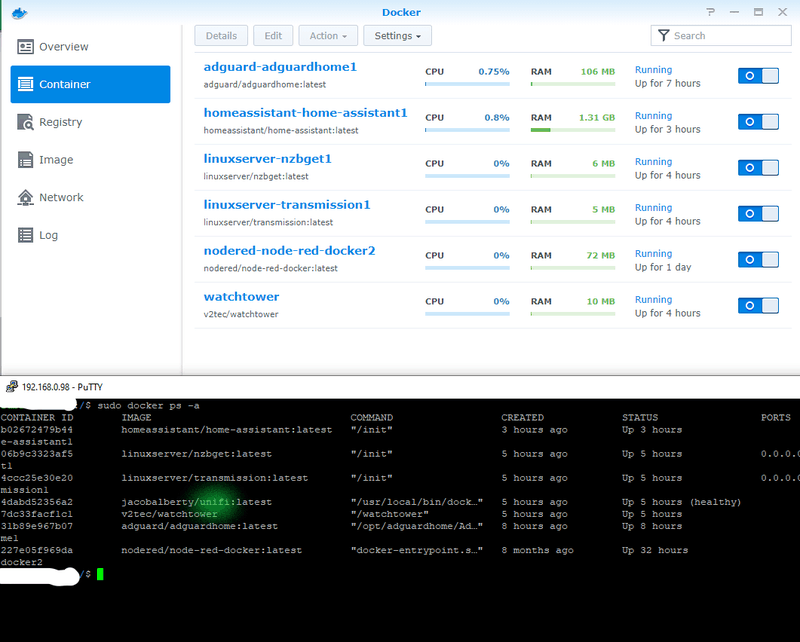The image size is (800, 642).
Task: Toggle off watchtower container switch
Action: 758,305
